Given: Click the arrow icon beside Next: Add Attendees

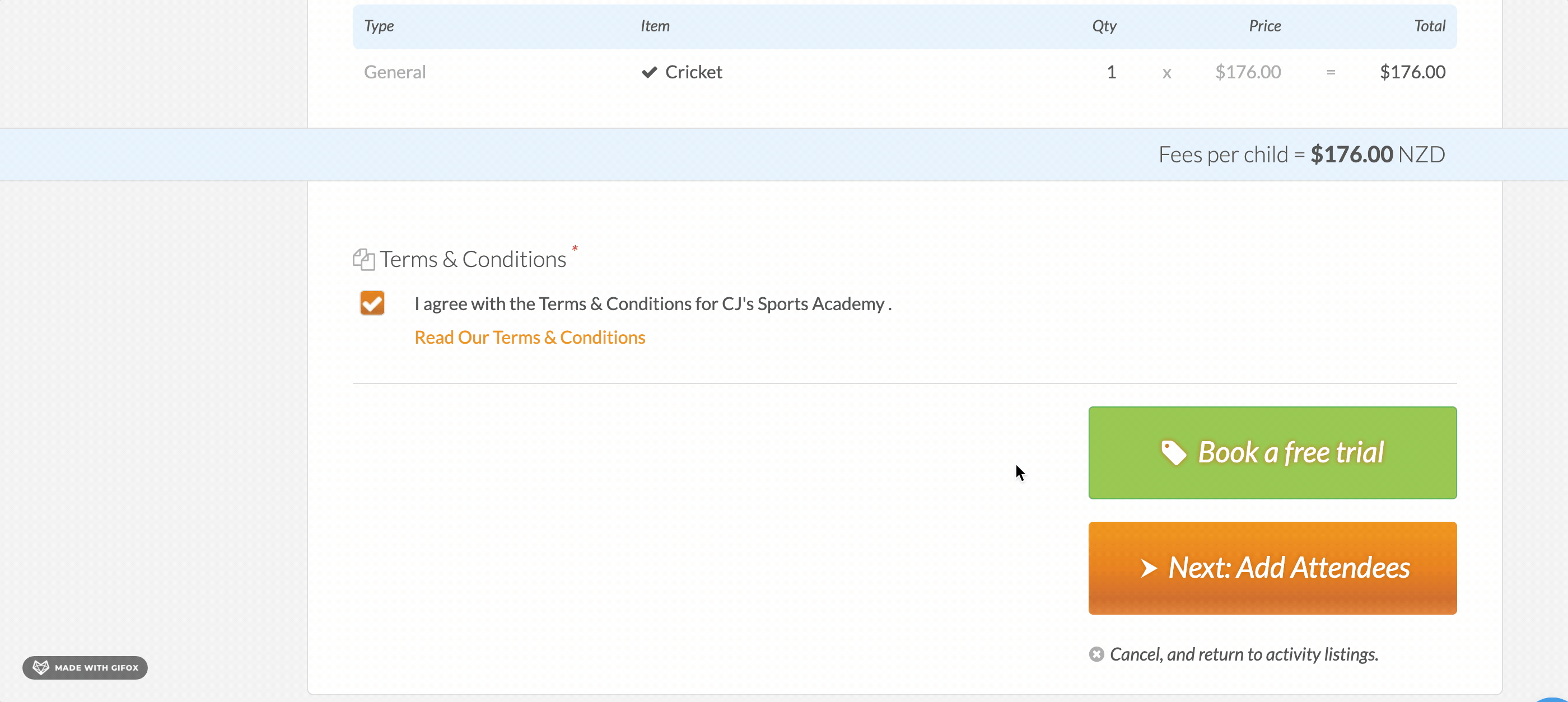Looking at the screenshot, I should 1148,568.
